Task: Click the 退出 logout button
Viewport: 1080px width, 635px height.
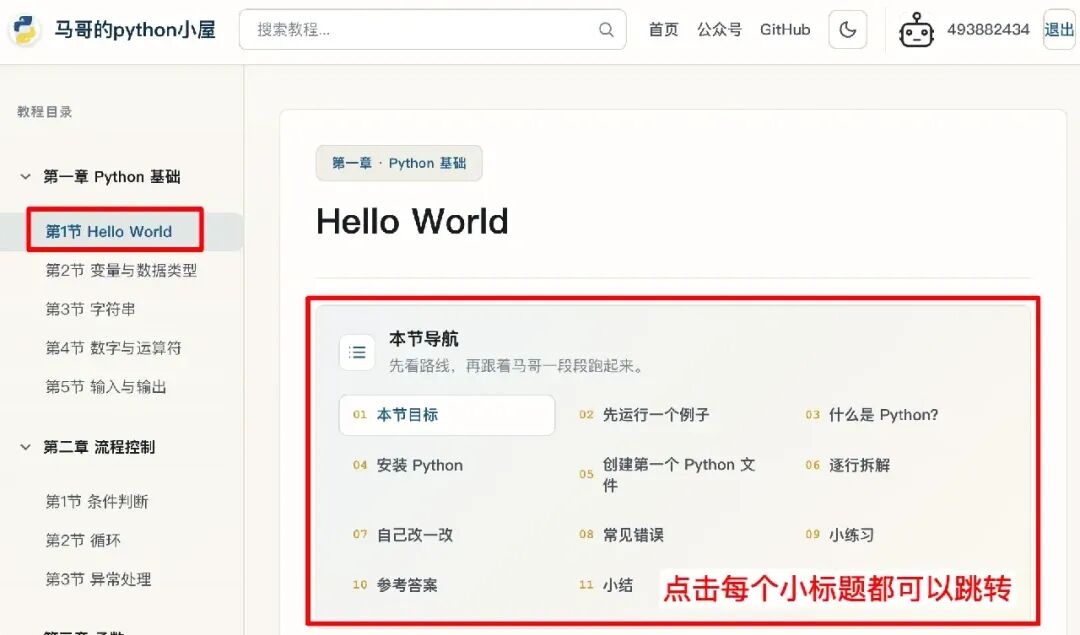Action: pos(1059,30)
